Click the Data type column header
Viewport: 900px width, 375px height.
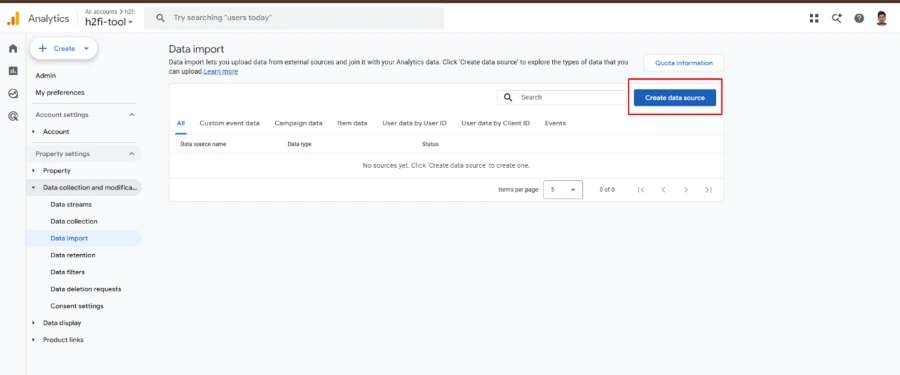tap(300, 144)
